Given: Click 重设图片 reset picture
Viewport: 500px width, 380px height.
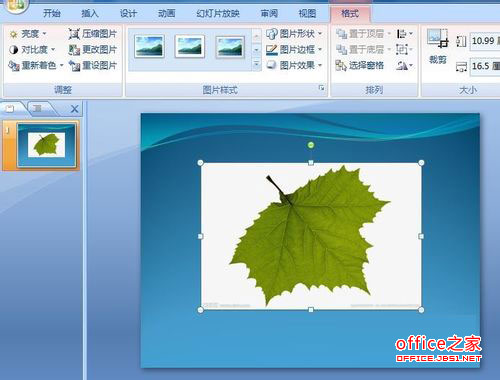Looking at the screenshot, I should (x=93, y=65).
